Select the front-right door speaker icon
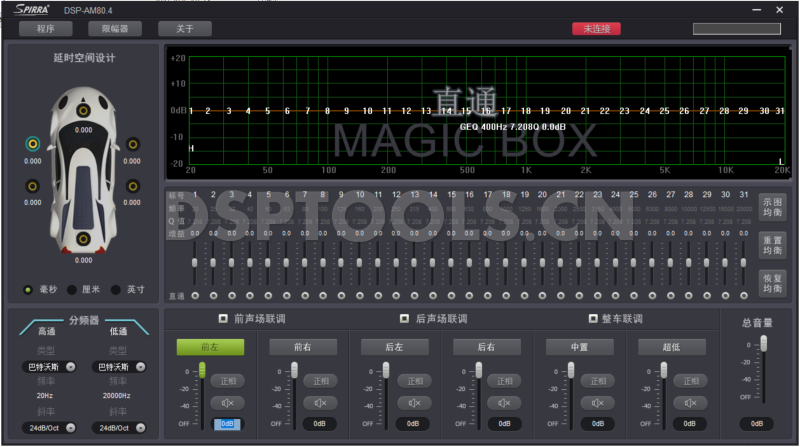 coord(133,144)
